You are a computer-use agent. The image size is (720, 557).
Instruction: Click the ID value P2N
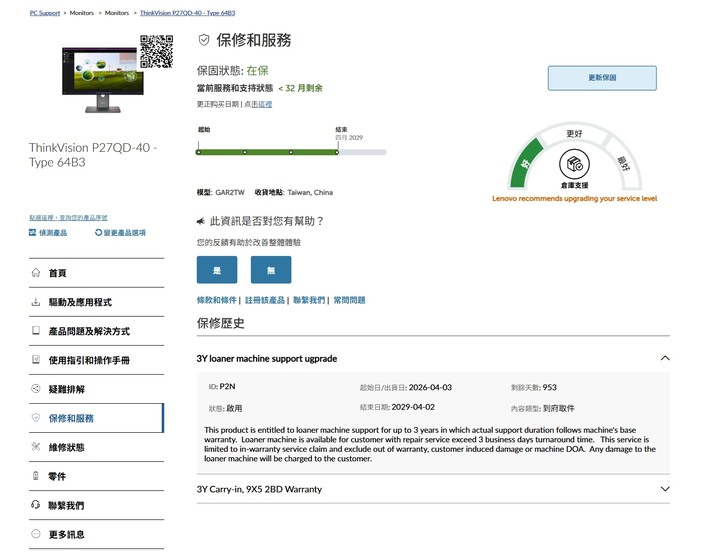(x=227, y=386)
